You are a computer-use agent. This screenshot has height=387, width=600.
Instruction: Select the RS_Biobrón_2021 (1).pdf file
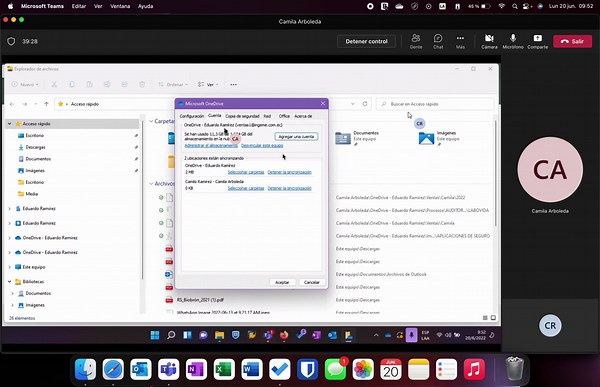[x=200, y=300]
